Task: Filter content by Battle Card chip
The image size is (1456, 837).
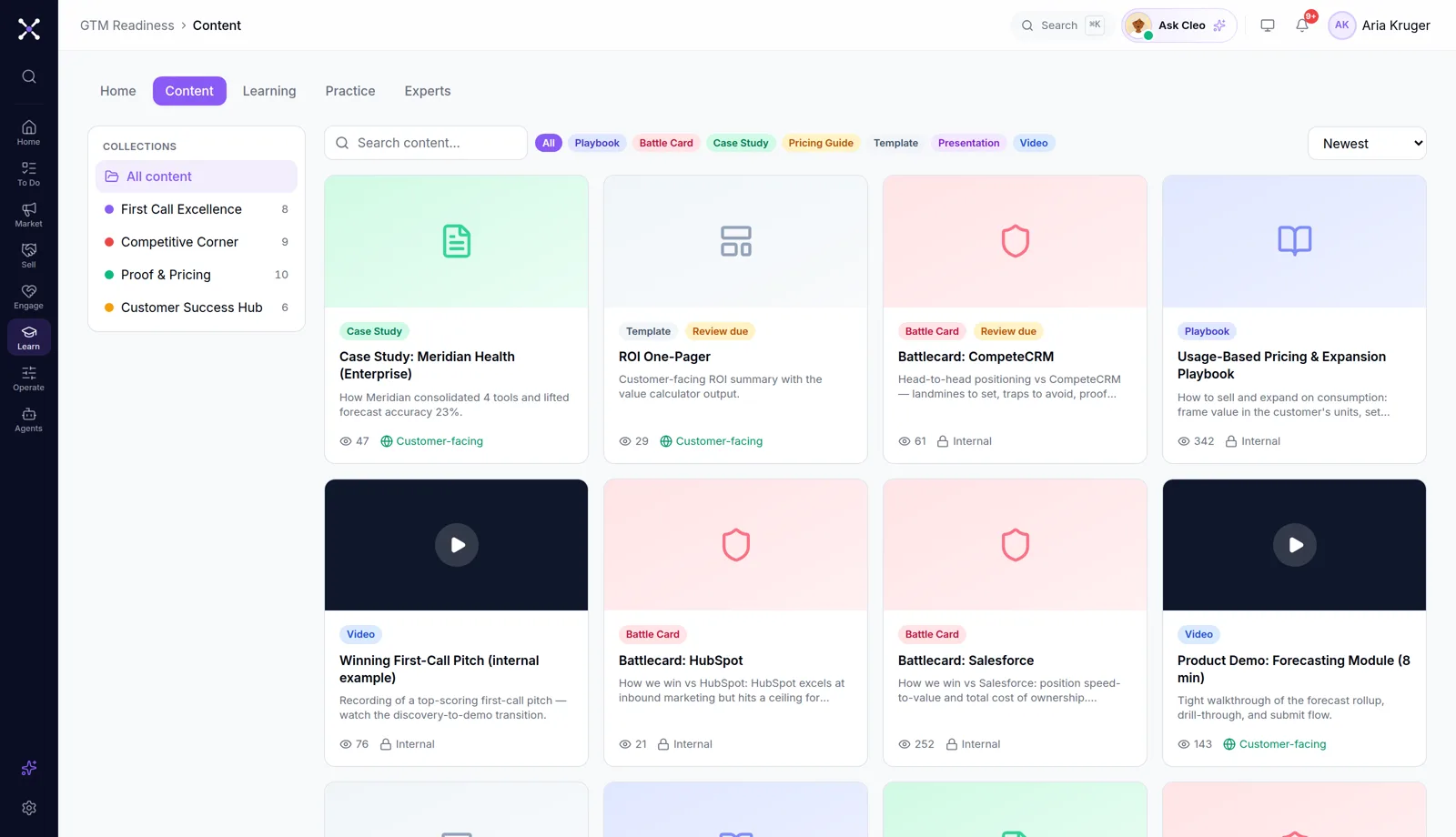Action: coord(666,143)
